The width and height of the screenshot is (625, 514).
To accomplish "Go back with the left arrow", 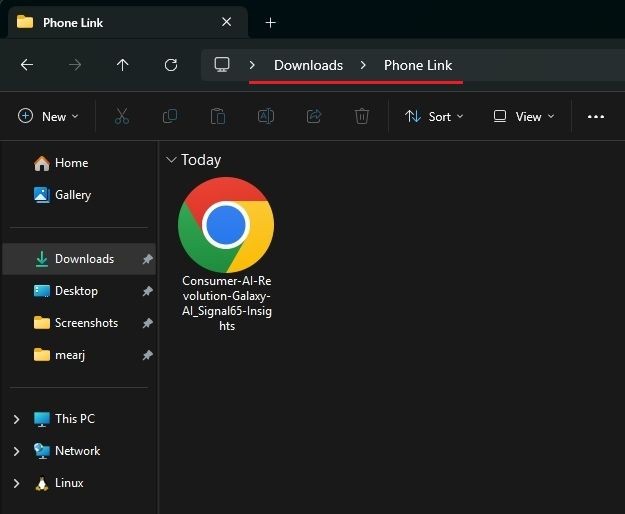I will [x=27, y=65].
